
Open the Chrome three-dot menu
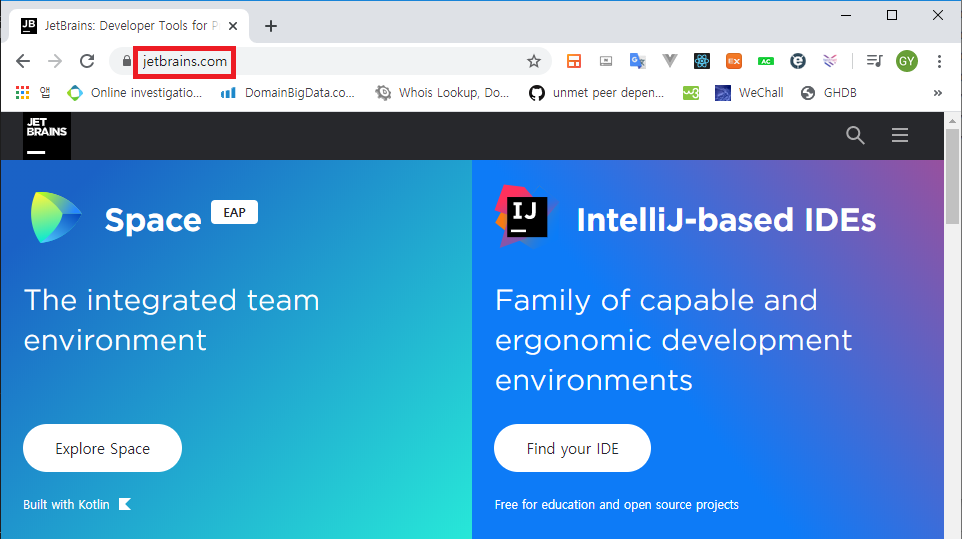(x=939, y=61)
